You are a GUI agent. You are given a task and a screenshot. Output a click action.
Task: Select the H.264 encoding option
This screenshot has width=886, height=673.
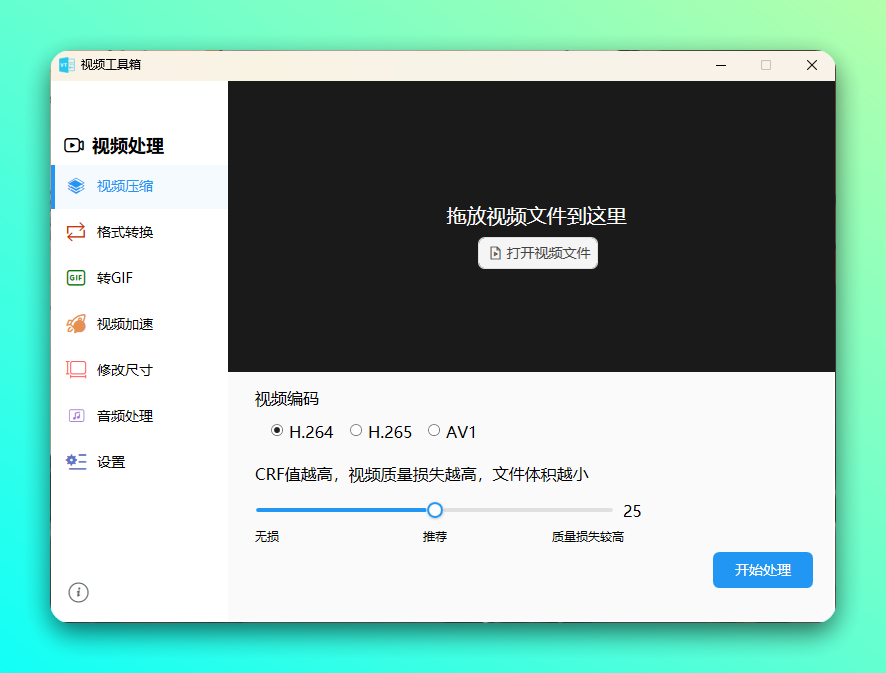[x=277, y=430]
